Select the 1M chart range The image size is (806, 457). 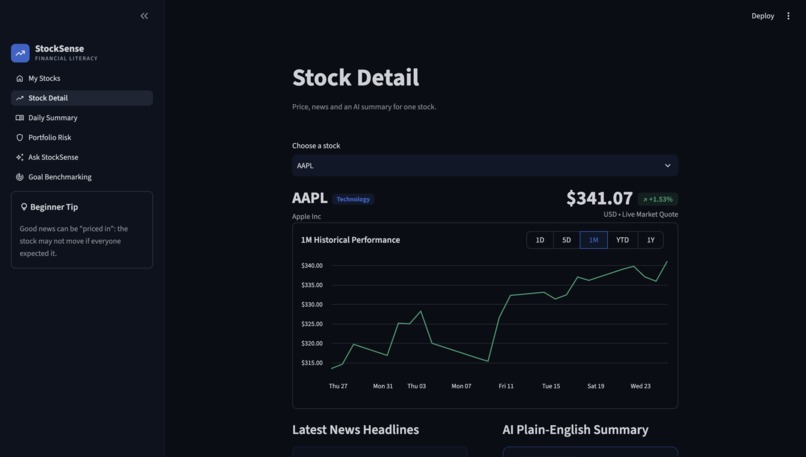[594, 240]
